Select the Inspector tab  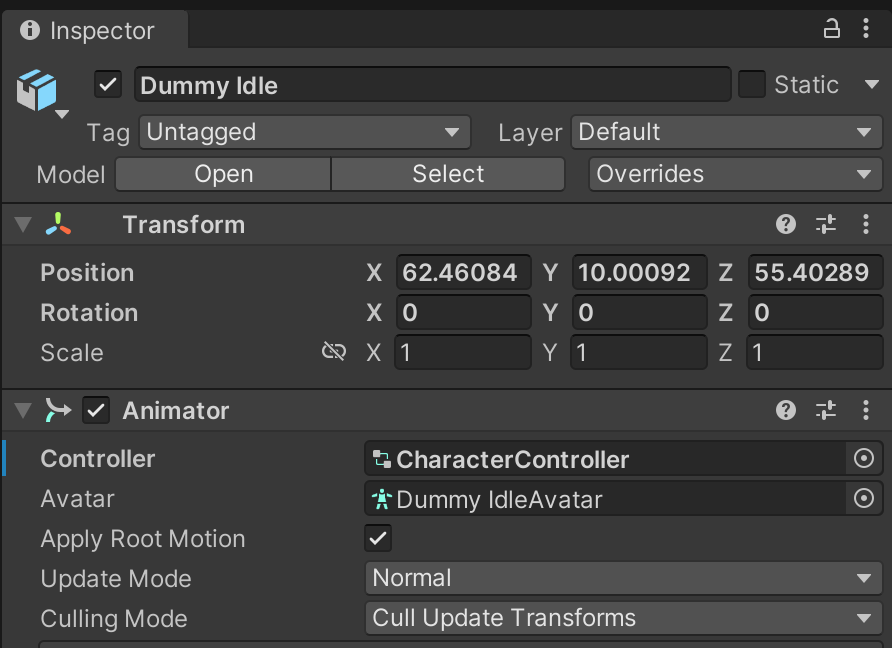coord(90,31)
